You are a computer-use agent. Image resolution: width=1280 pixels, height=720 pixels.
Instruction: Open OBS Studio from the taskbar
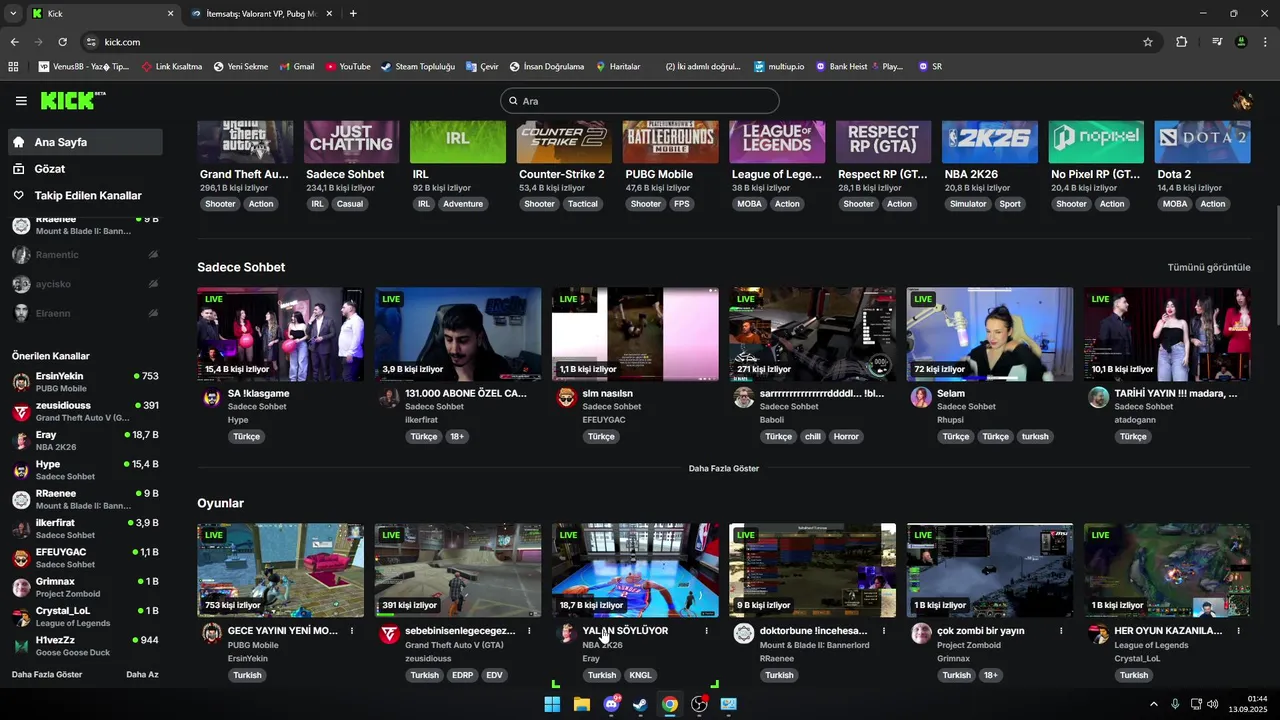coord(699,704)
